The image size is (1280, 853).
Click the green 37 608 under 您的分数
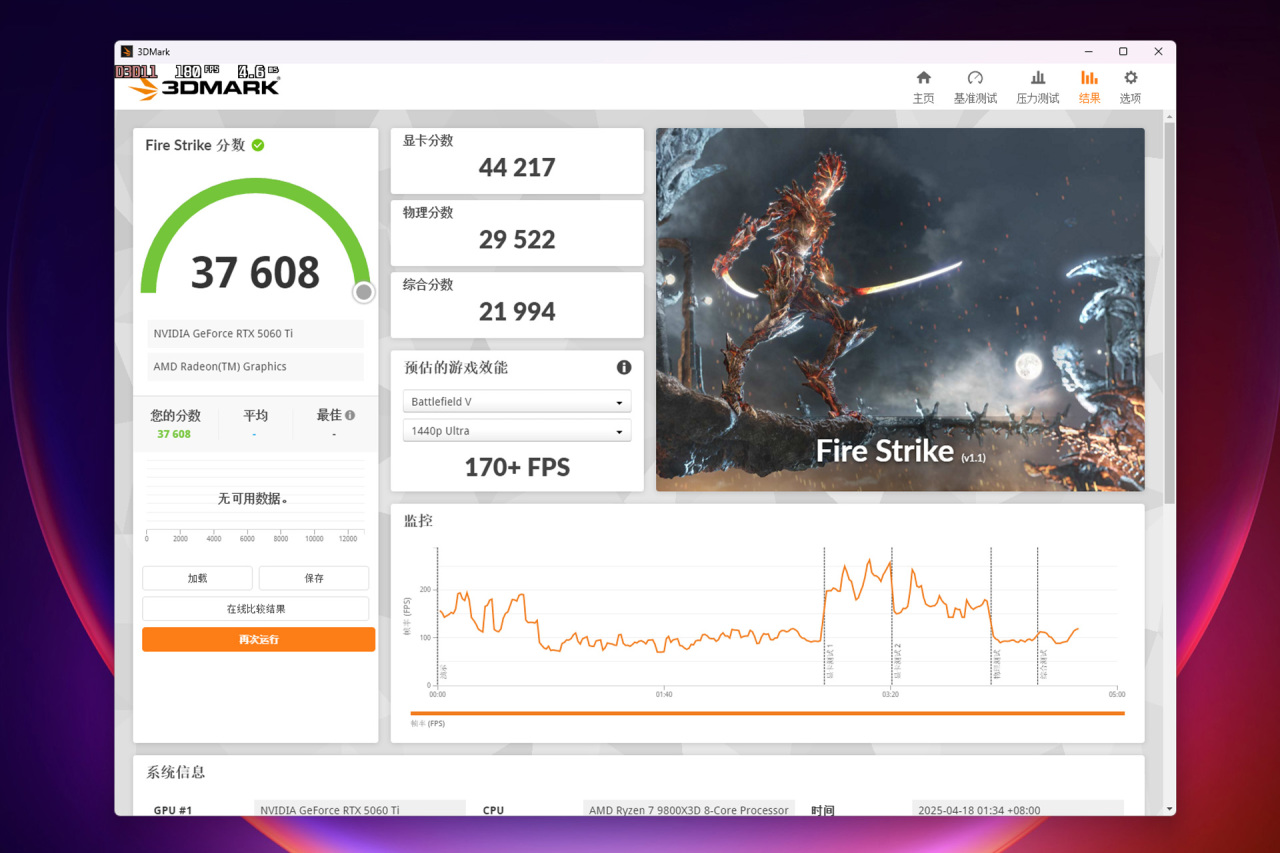pyautogui.click(x=174, y=434)
